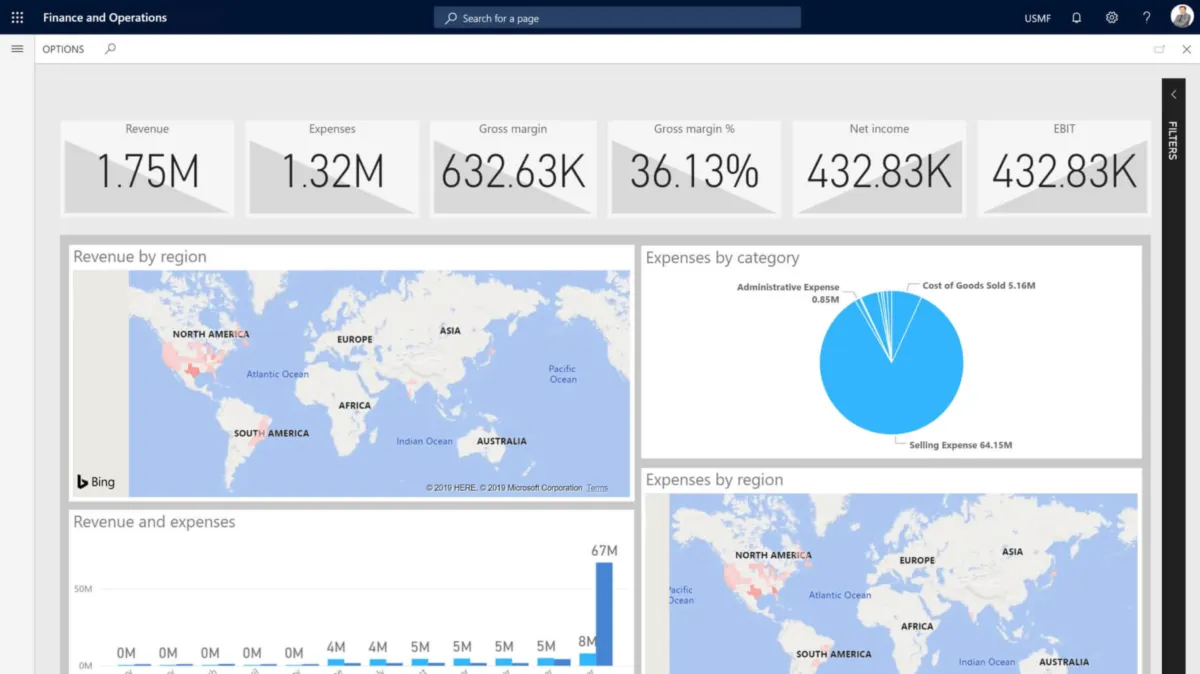Click the Search for a page box
The width and height of the screenshot is (1200, 674).
click(617, 18)
